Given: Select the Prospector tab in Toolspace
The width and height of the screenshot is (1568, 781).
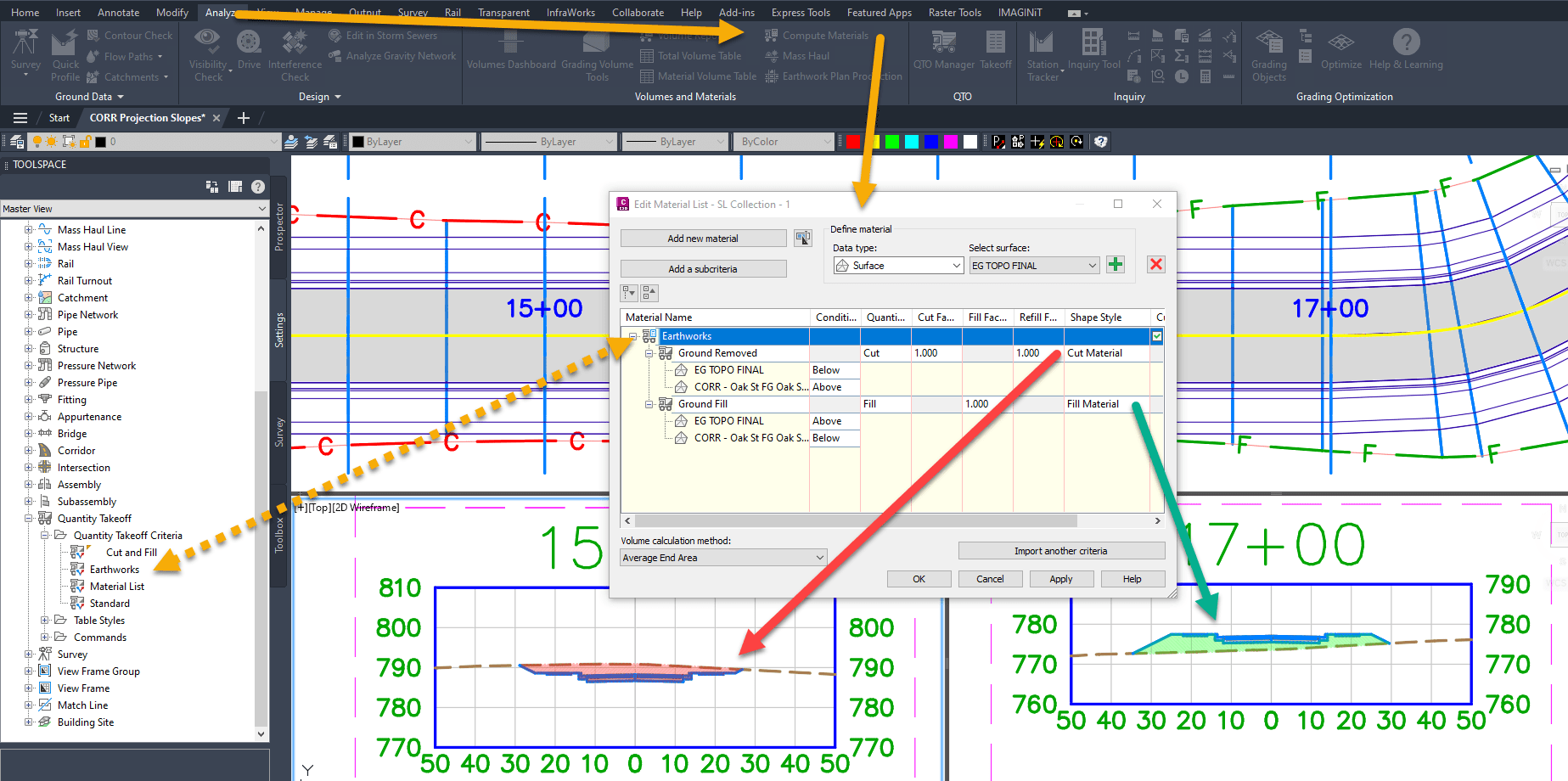Looking at the screenshot, I should coord(279,227).
